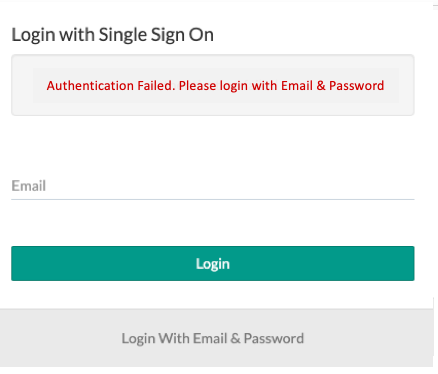
Task: Click Authentication Failed at the start of the alert
Action: (111, 86)
